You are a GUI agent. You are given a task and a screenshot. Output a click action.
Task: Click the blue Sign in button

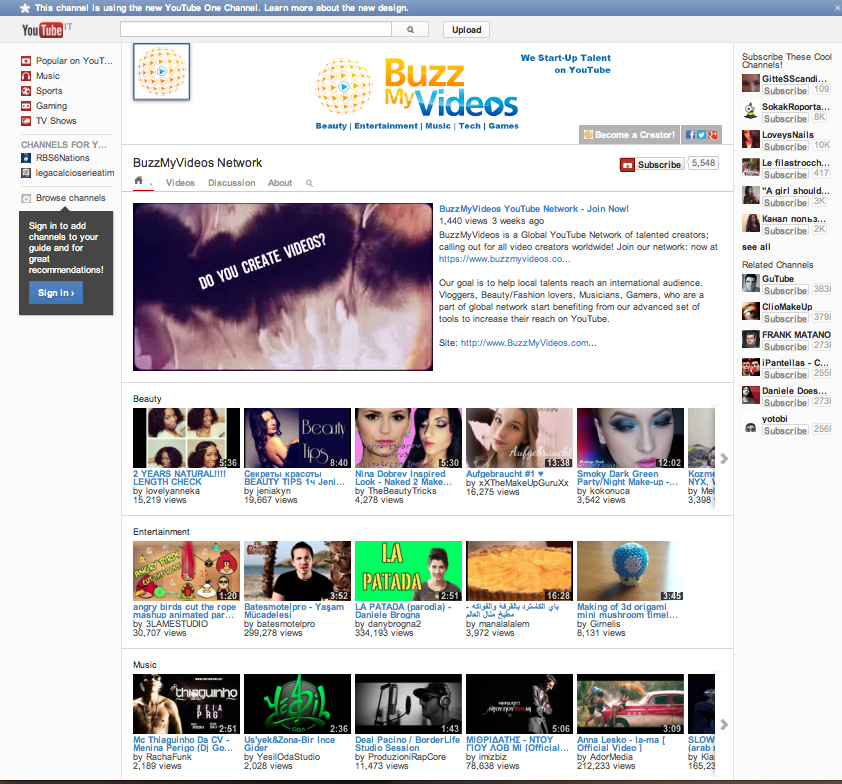[x=56, y=293]
